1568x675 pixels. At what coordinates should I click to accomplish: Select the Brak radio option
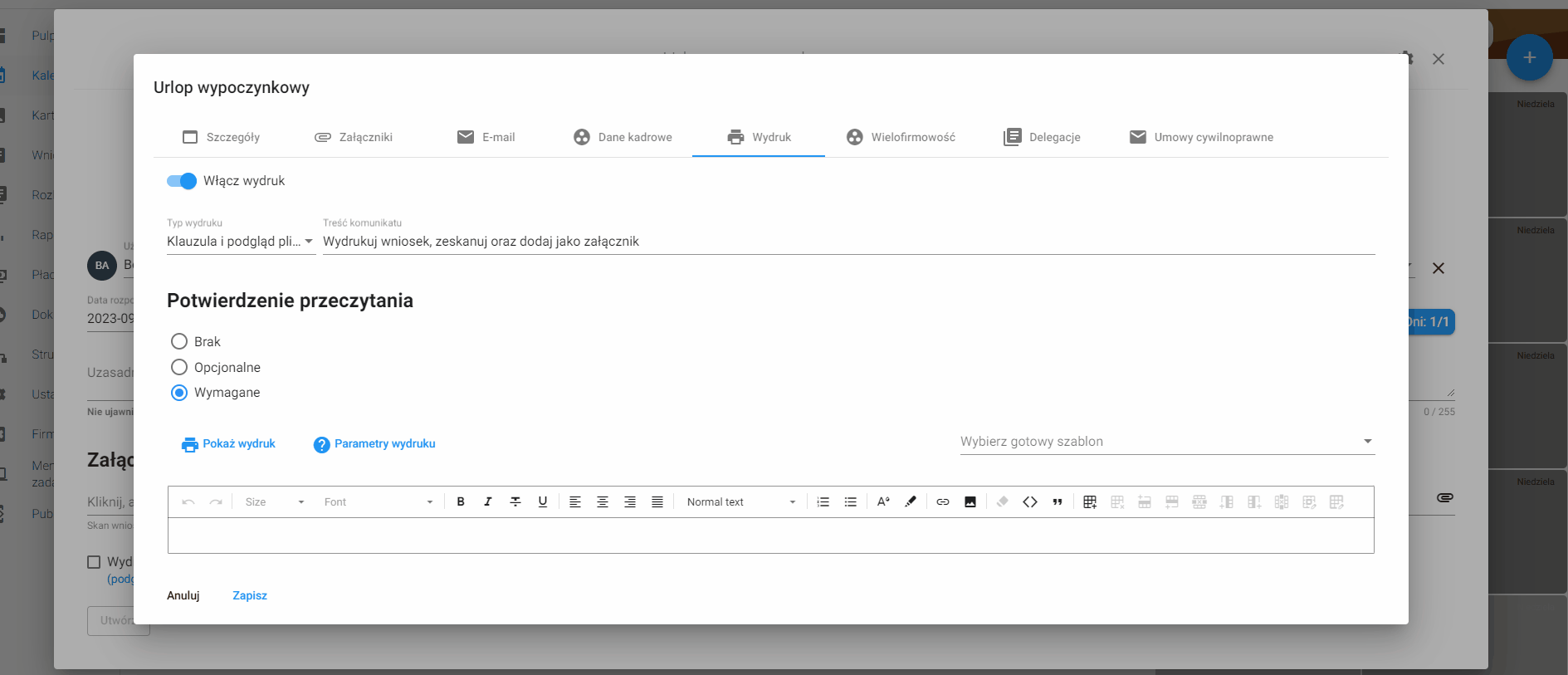[x=179, y=341]
